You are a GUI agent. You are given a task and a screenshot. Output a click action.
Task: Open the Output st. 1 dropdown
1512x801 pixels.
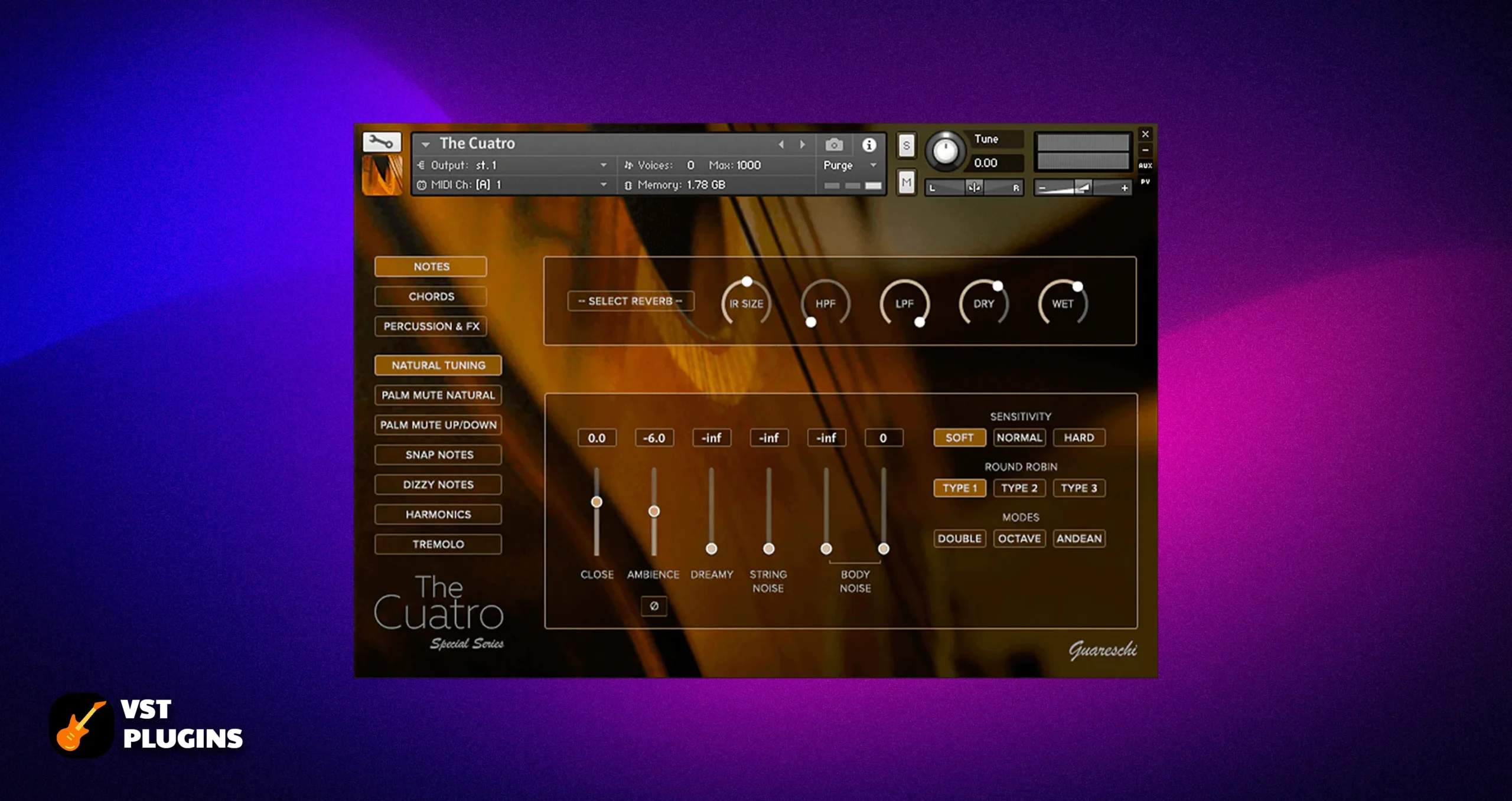coord(512,165)
